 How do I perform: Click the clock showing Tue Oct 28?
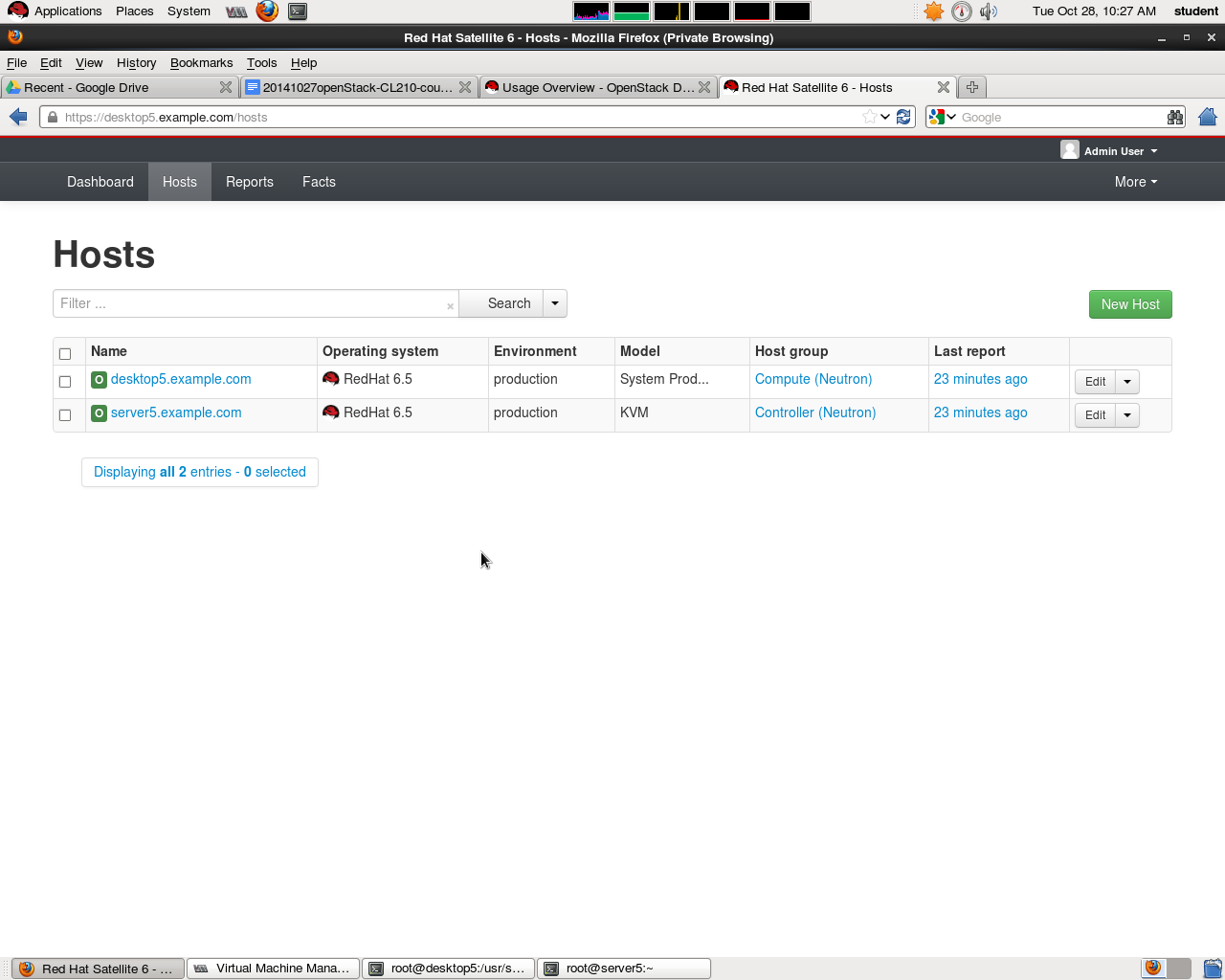point(1094,11)
